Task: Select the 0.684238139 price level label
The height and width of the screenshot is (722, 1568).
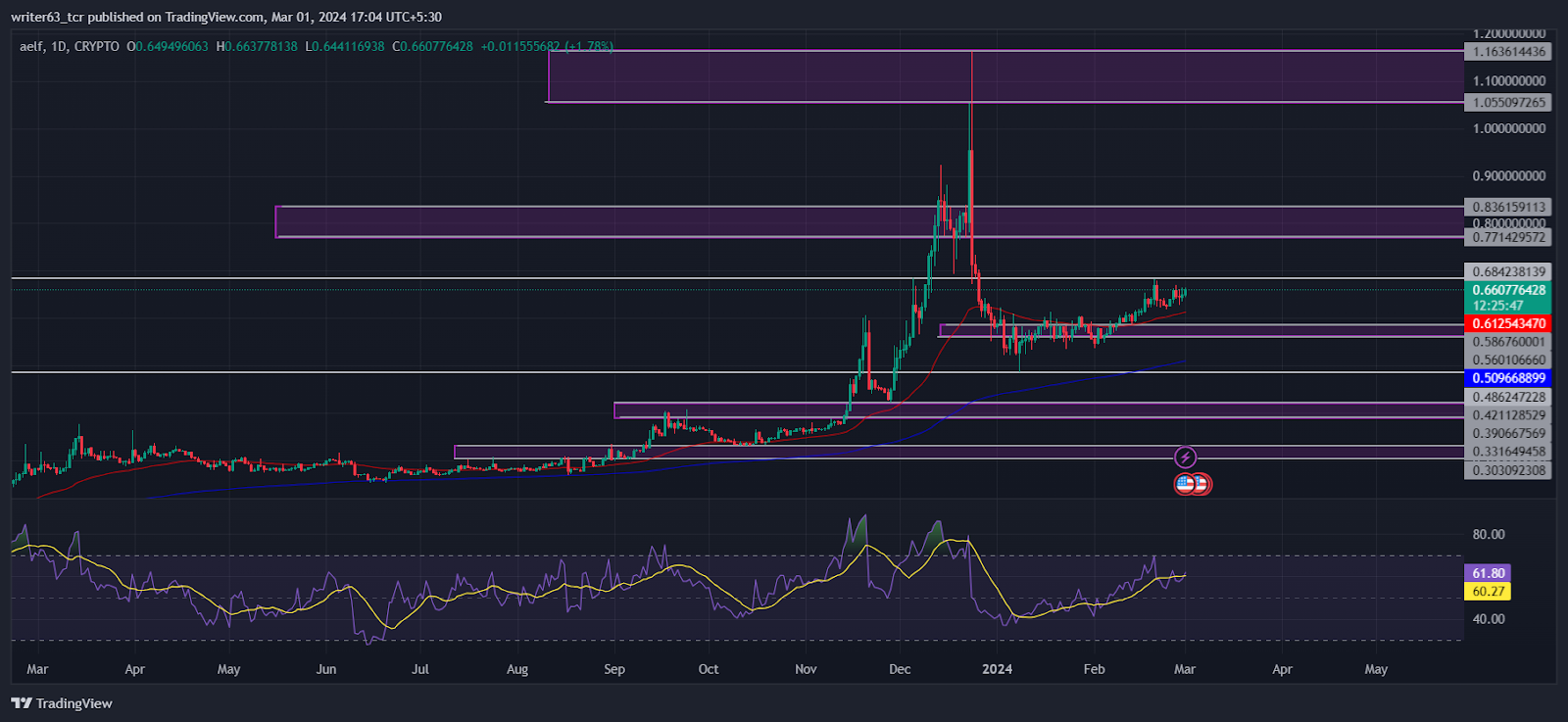Action: point(1508,271)
